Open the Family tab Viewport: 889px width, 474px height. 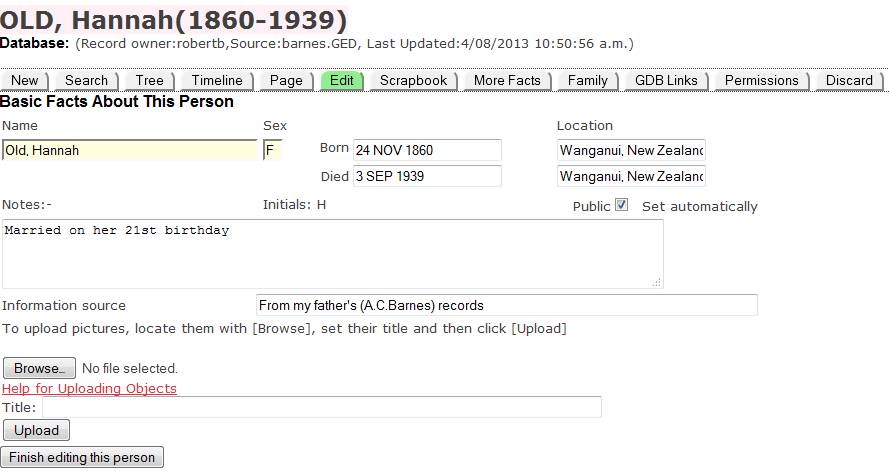click(587, 81)
